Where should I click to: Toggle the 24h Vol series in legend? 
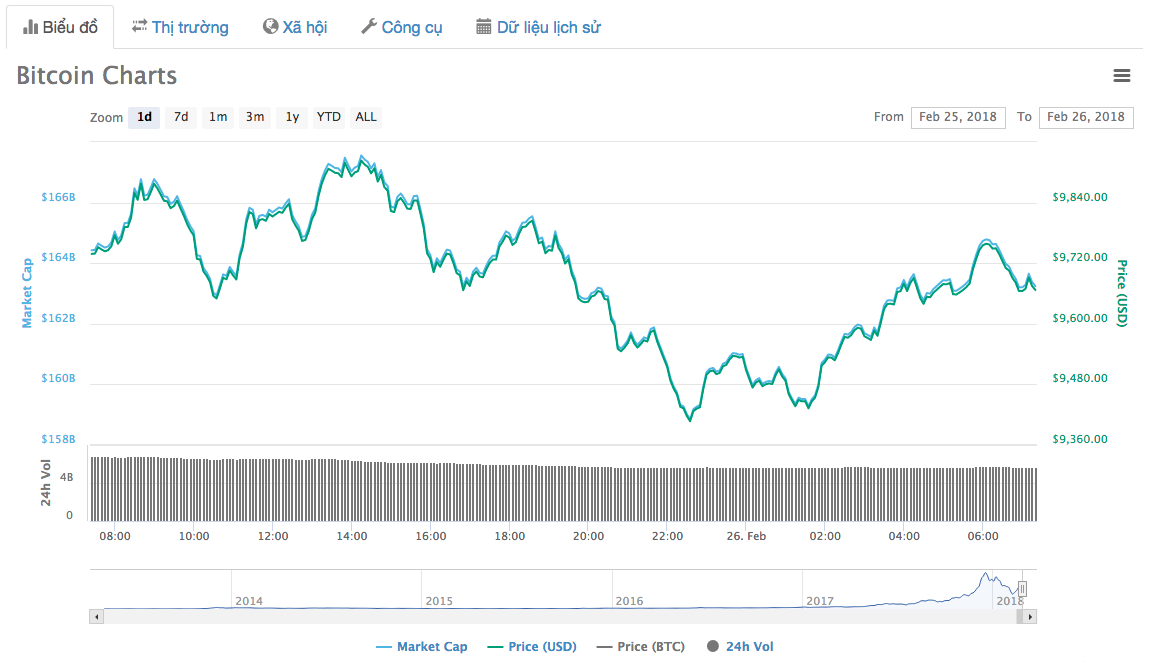(740, 646)
